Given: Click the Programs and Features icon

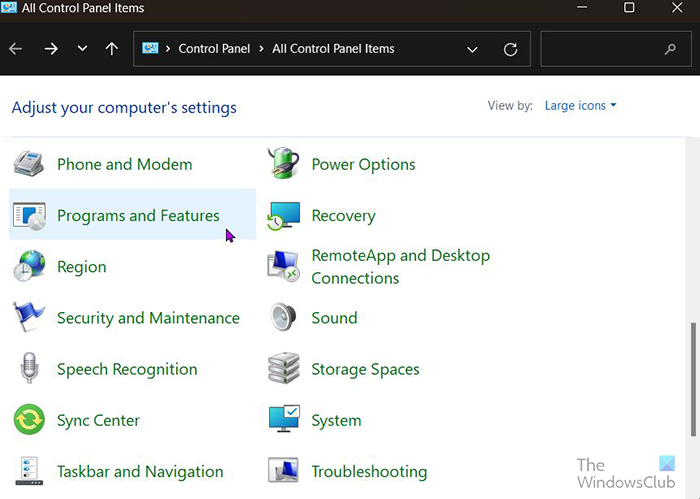Looking at the screenshot, I should (x=29, y=215).
